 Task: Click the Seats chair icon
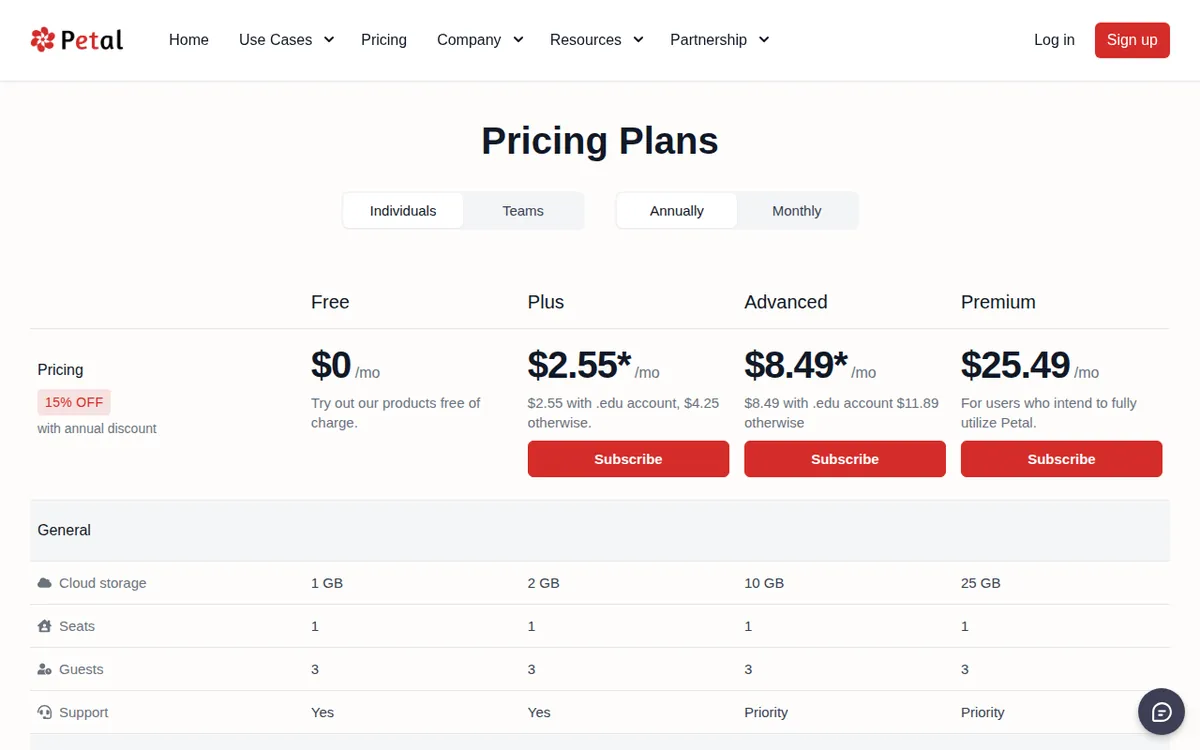tap(44, 626)
